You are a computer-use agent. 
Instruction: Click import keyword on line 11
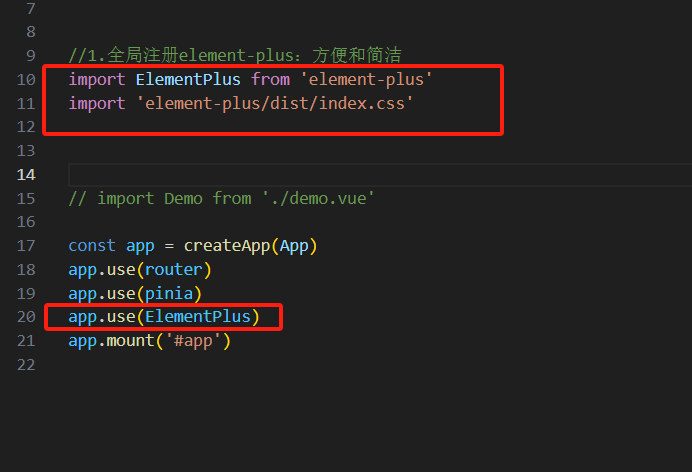click(x=97, y=104)
